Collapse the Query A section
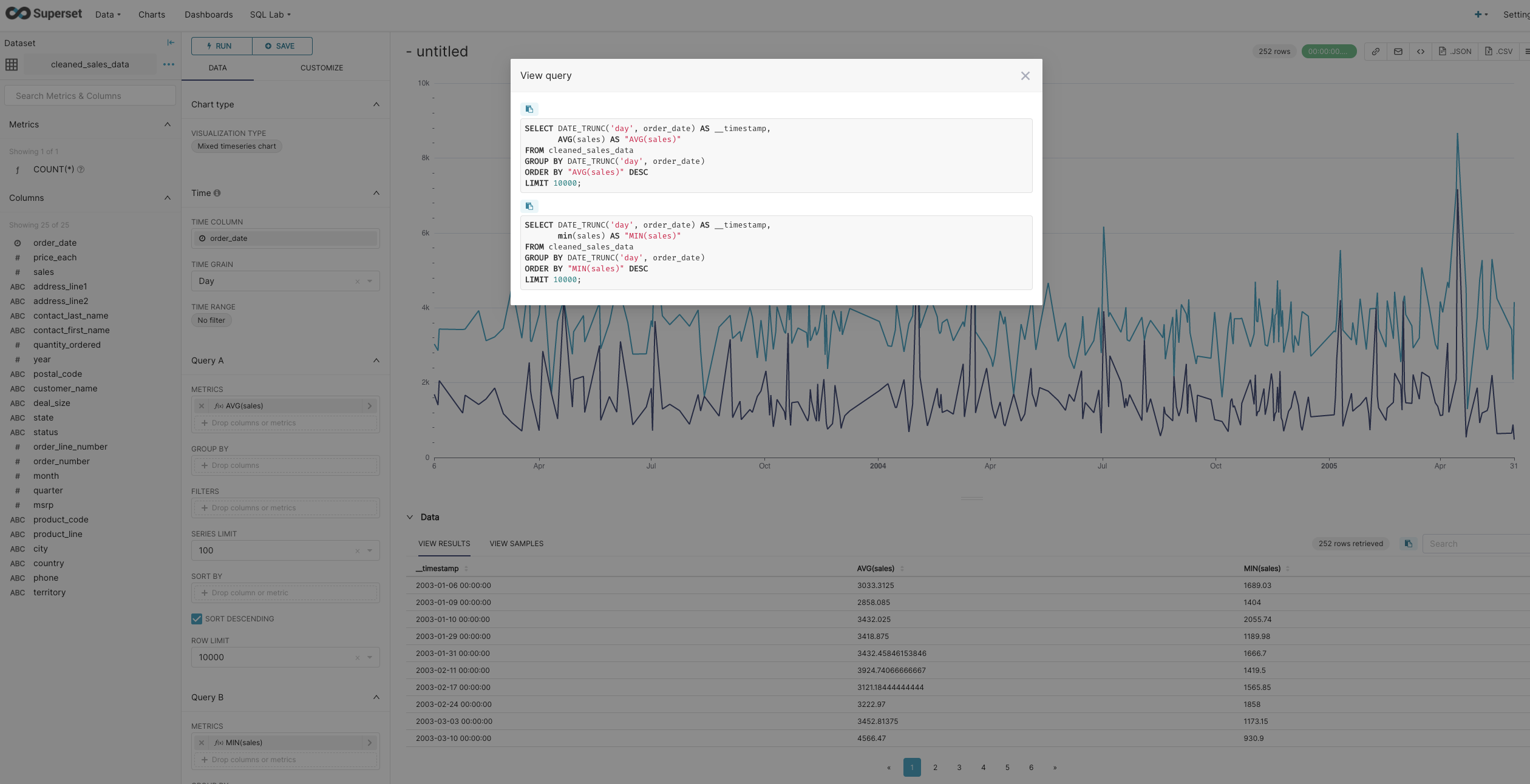 [376, 360]
